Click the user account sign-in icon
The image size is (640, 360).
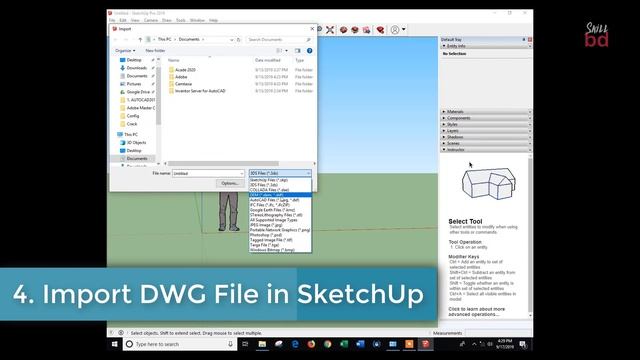pos(395,30)
